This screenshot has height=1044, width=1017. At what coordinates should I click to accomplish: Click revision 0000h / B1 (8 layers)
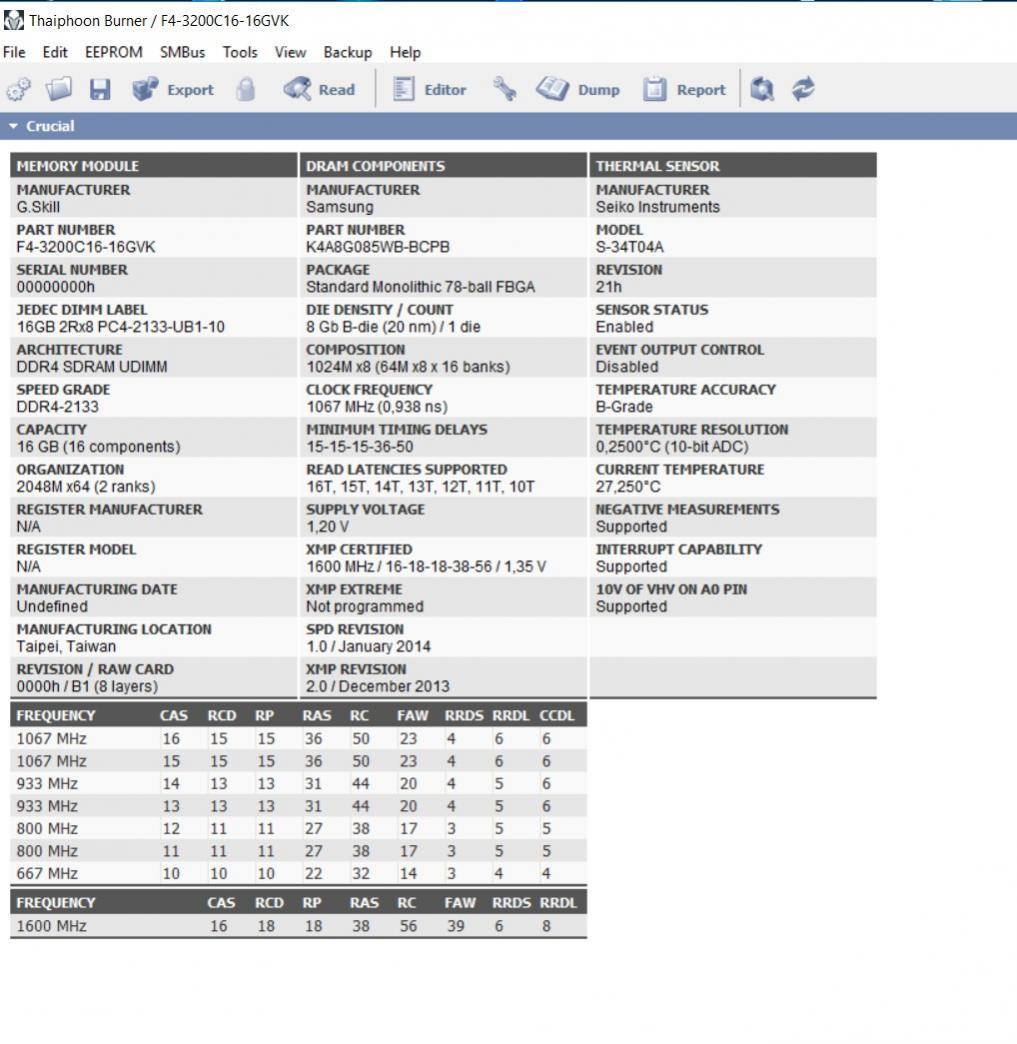[x=87, y=686]
